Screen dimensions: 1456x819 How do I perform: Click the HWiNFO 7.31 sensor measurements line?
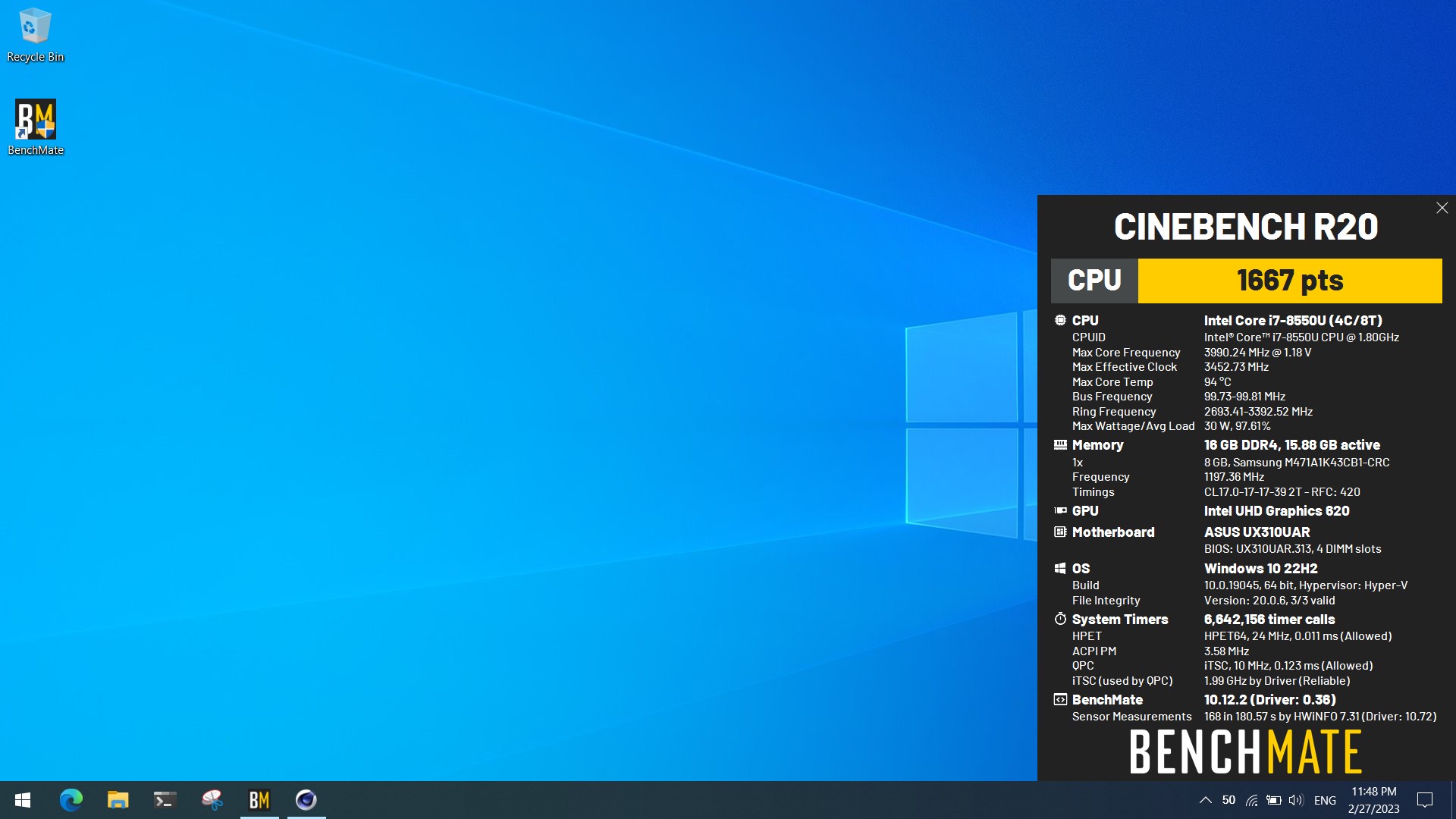(x=1320, y=717)
